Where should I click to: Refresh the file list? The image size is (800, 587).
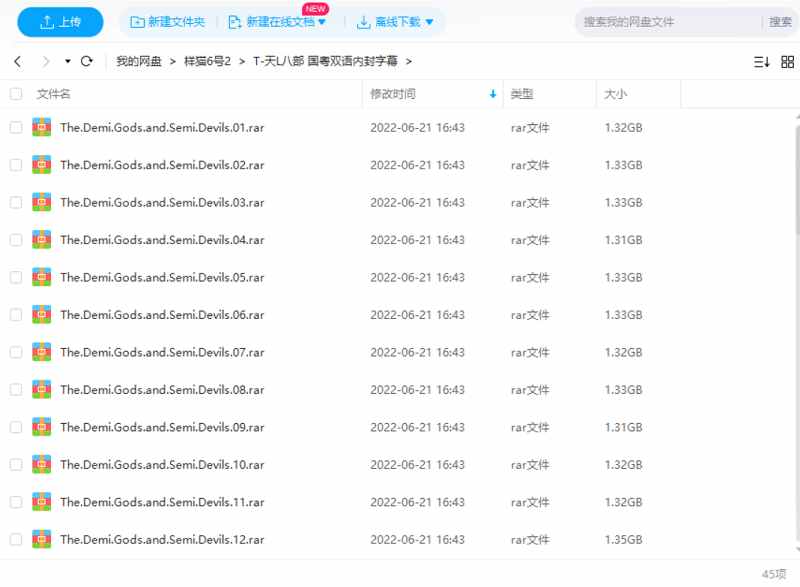[87, 61]
